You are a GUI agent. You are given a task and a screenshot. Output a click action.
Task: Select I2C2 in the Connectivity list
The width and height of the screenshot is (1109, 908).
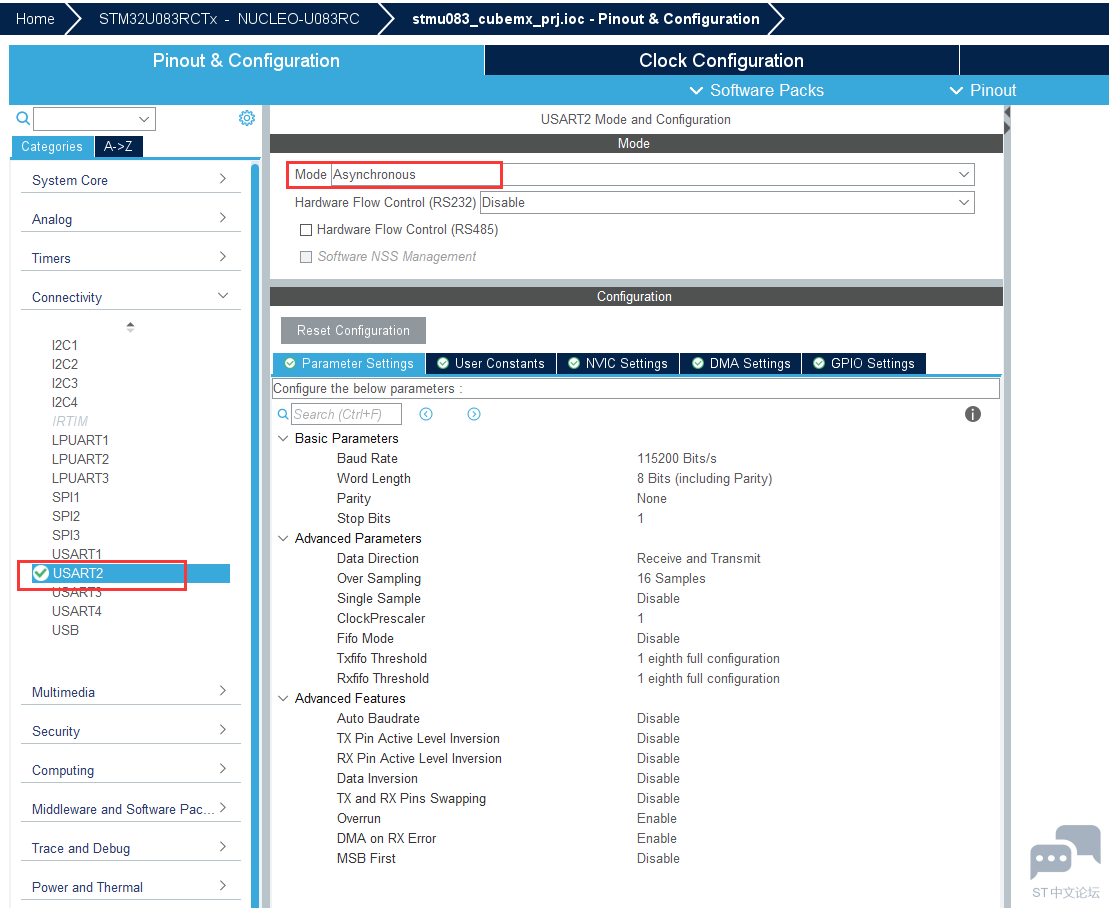[64, 364]
